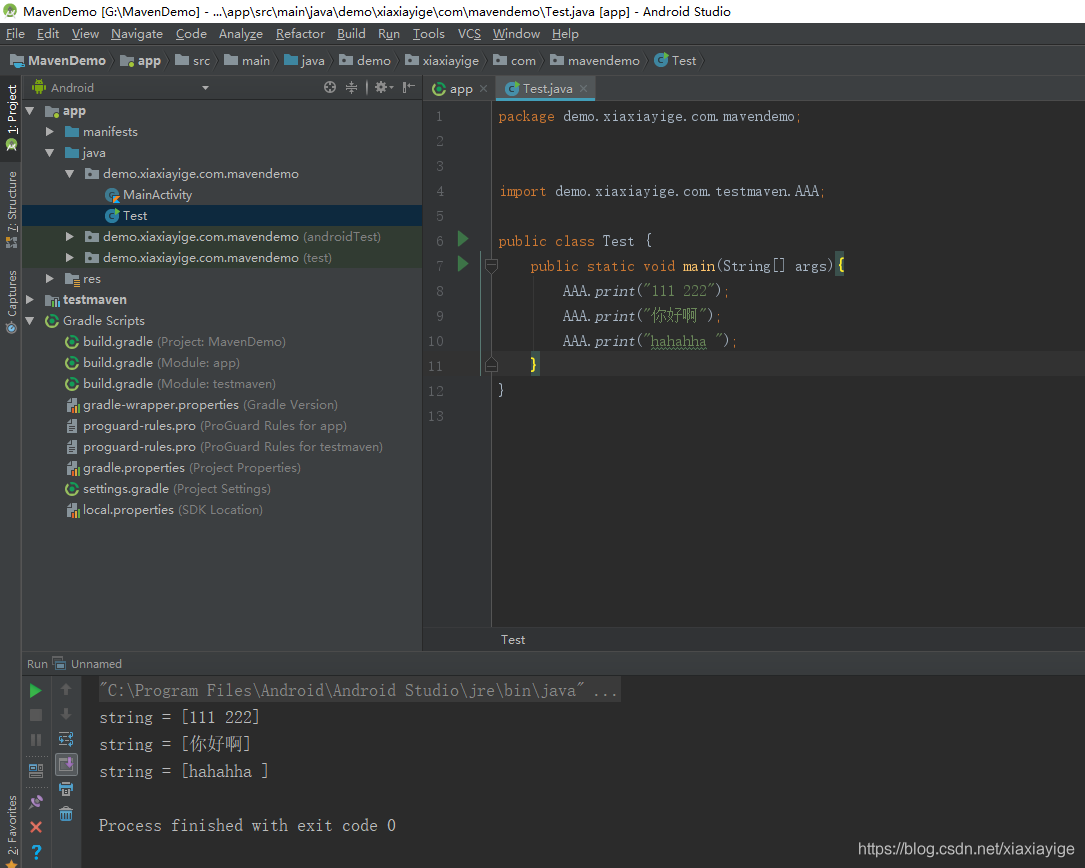The height and width of the screenshot is (868, 1085).
Task: Open the Build menu
Action: (x=352, y=34)
